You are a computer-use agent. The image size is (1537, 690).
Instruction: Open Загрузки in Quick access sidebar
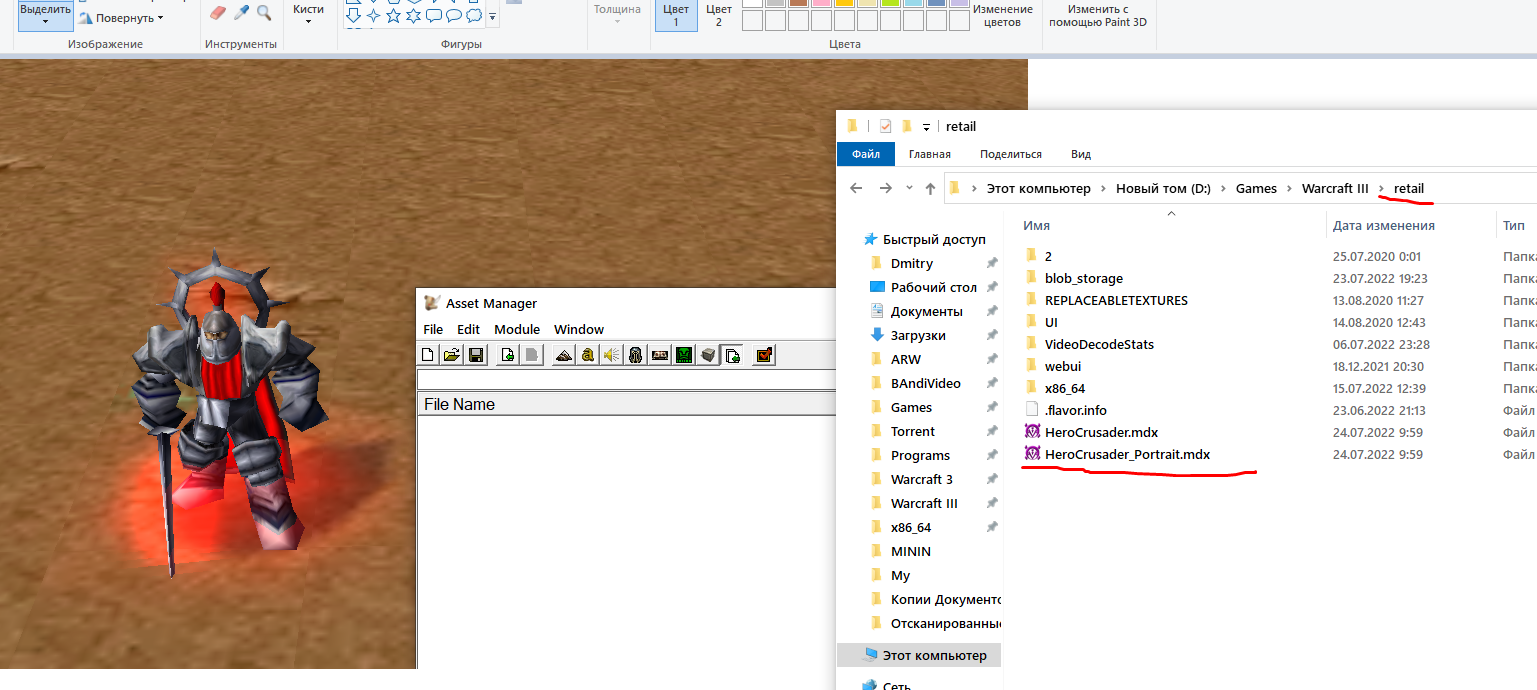[x=918, y=335]
